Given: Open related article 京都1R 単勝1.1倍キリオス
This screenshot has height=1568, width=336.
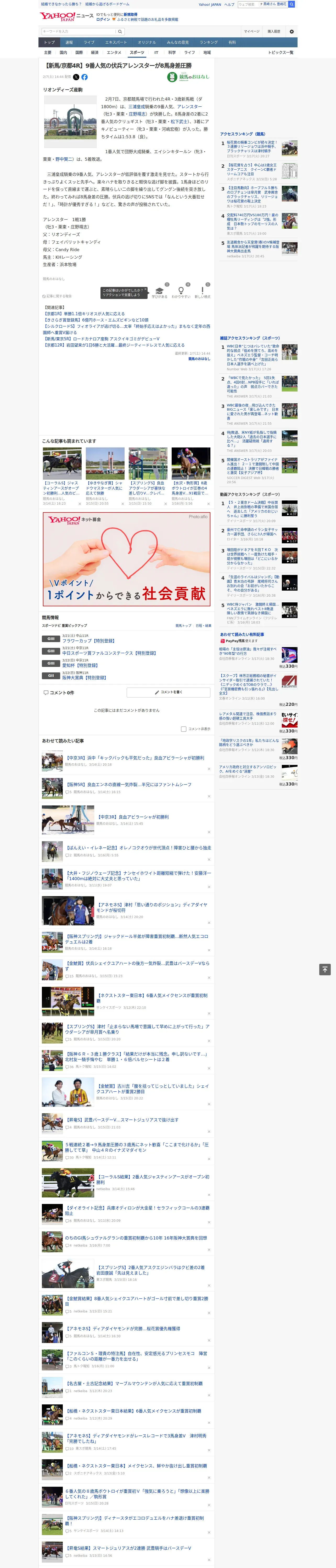Looking at the screenshot, I should [x=84, y=314].
